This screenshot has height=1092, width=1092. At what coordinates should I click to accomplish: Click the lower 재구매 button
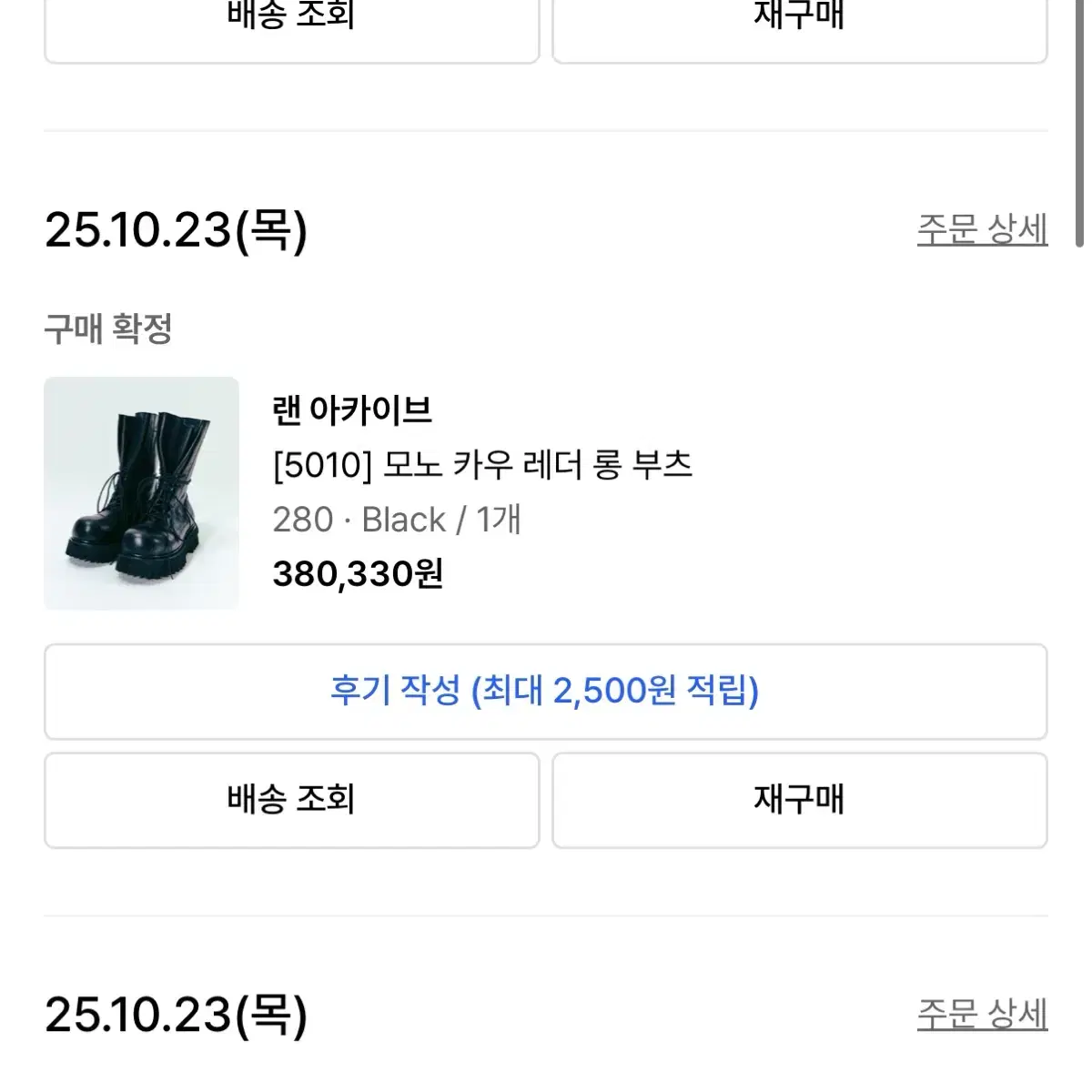click(x=798, y=801)
